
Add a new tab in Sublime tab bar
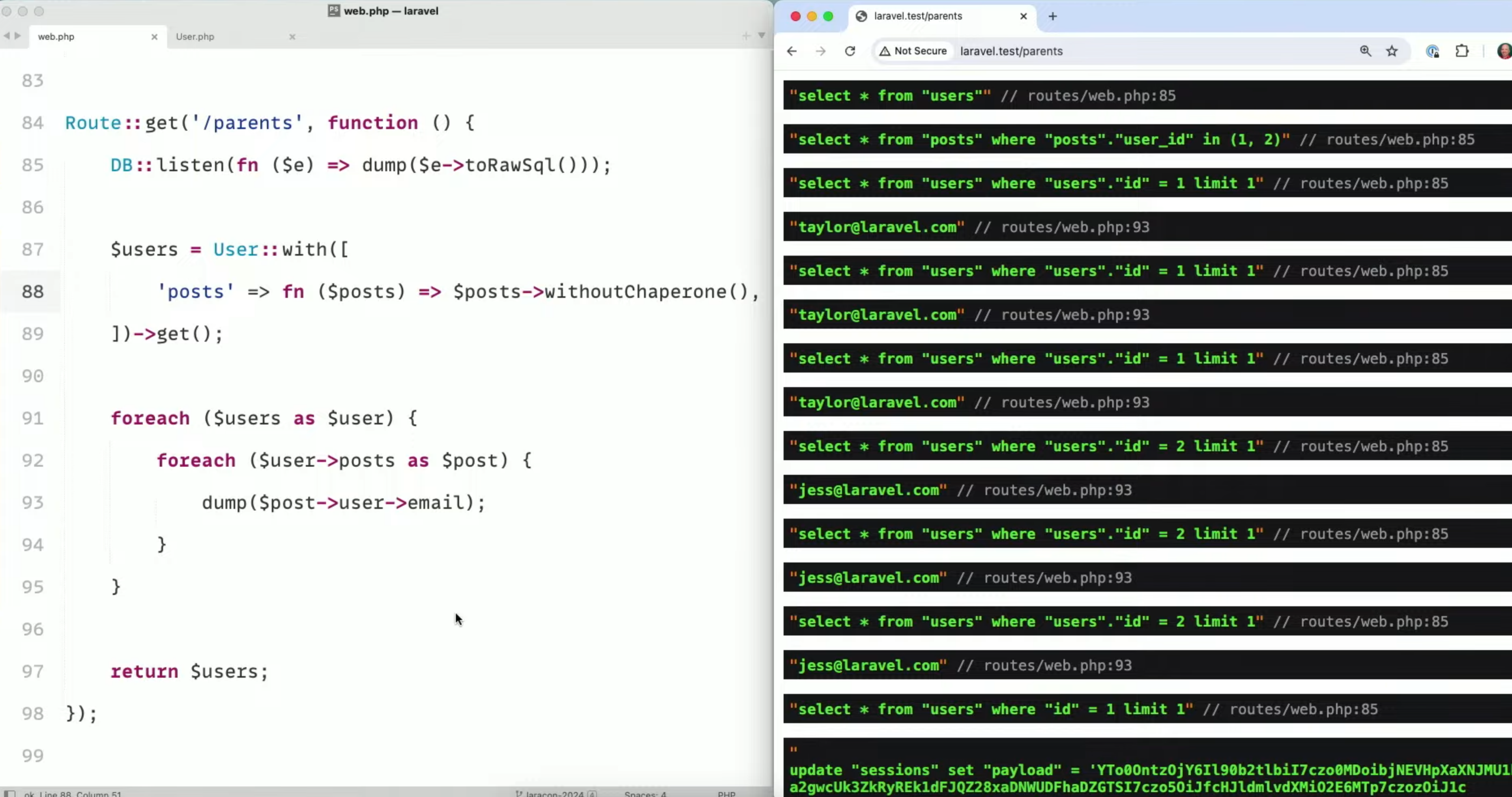(746, 36)
